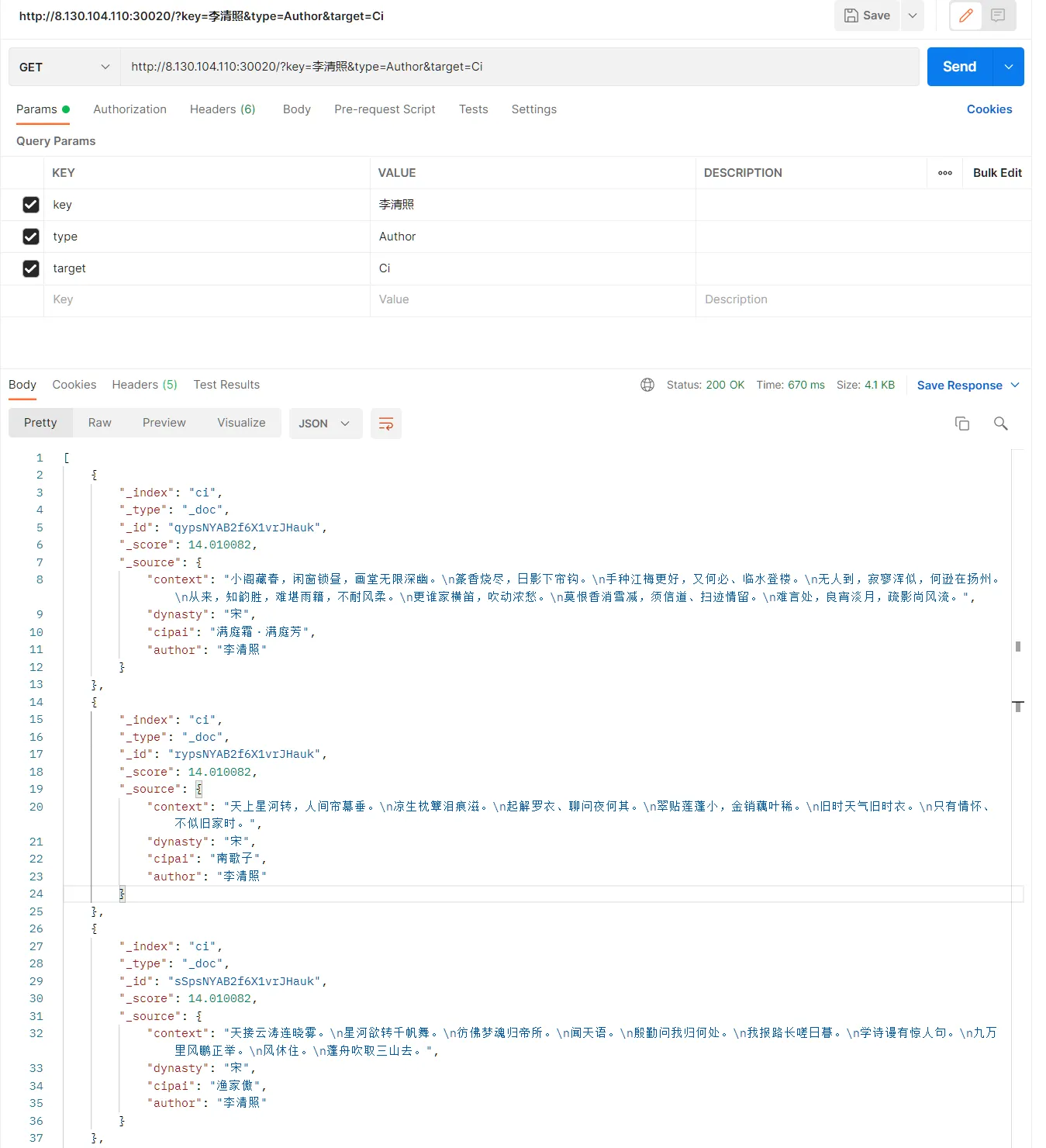Uncheck the type parameter checkbox

click(31, 237)
